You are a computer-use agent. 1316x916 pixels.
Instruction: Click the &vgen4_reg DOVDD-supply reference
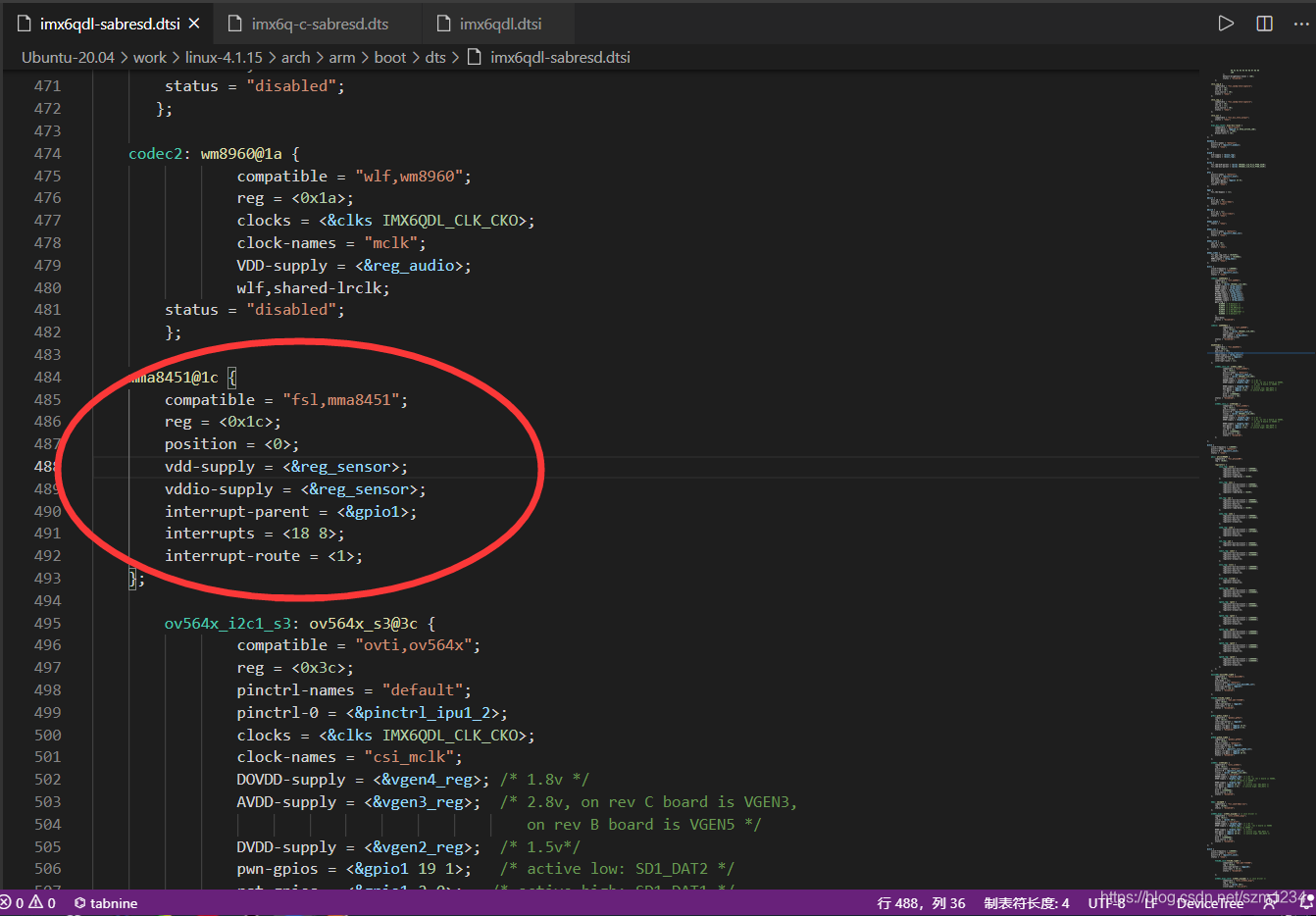(427, 780)
